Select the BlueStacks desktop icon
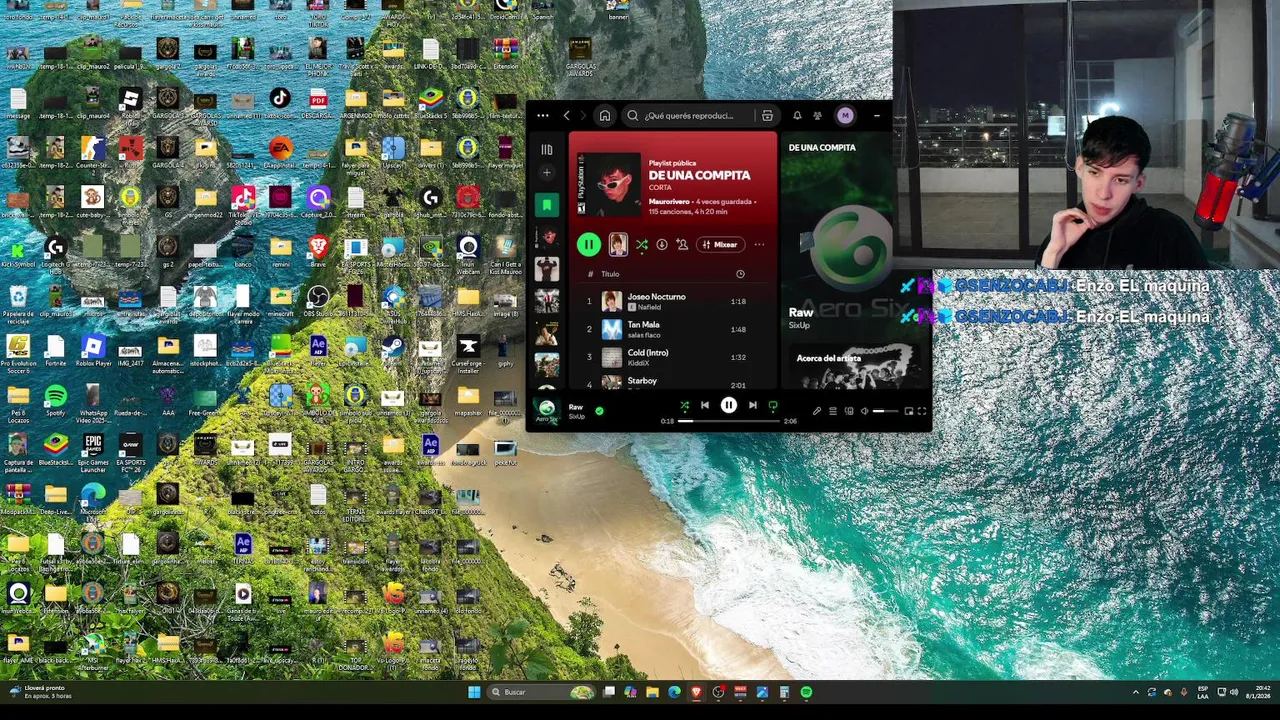Screen dimensions: 1280x720 [x=56, y=450]
